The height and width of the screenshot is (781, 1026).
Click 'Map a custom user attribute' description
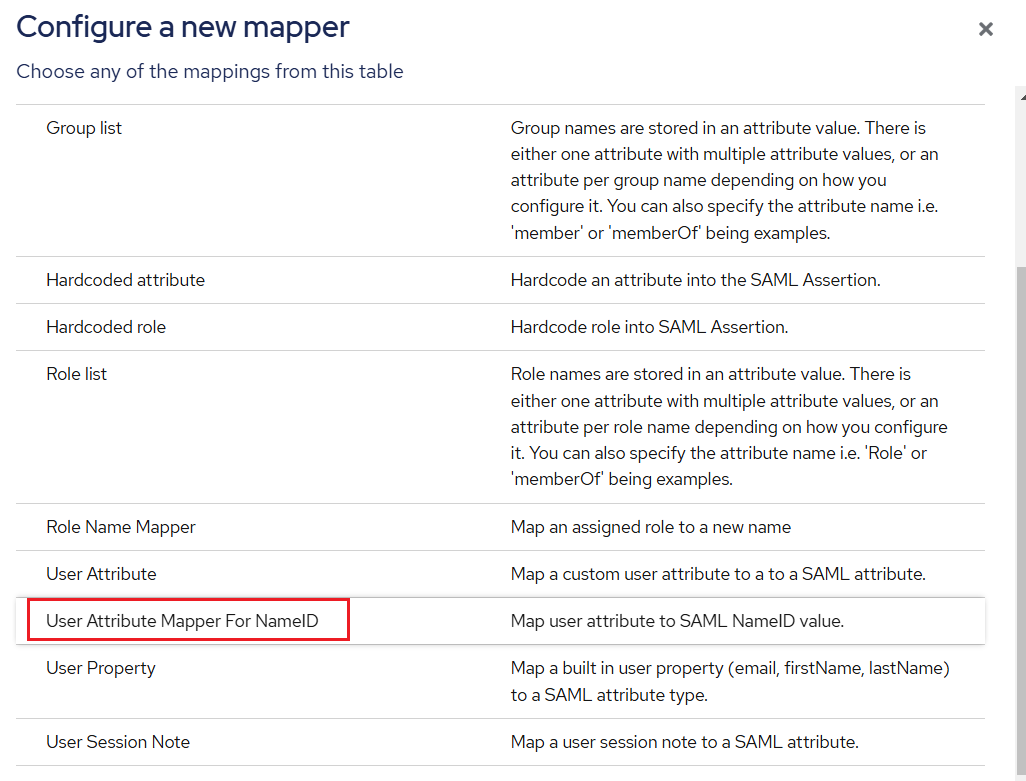(x=718, y=574)
